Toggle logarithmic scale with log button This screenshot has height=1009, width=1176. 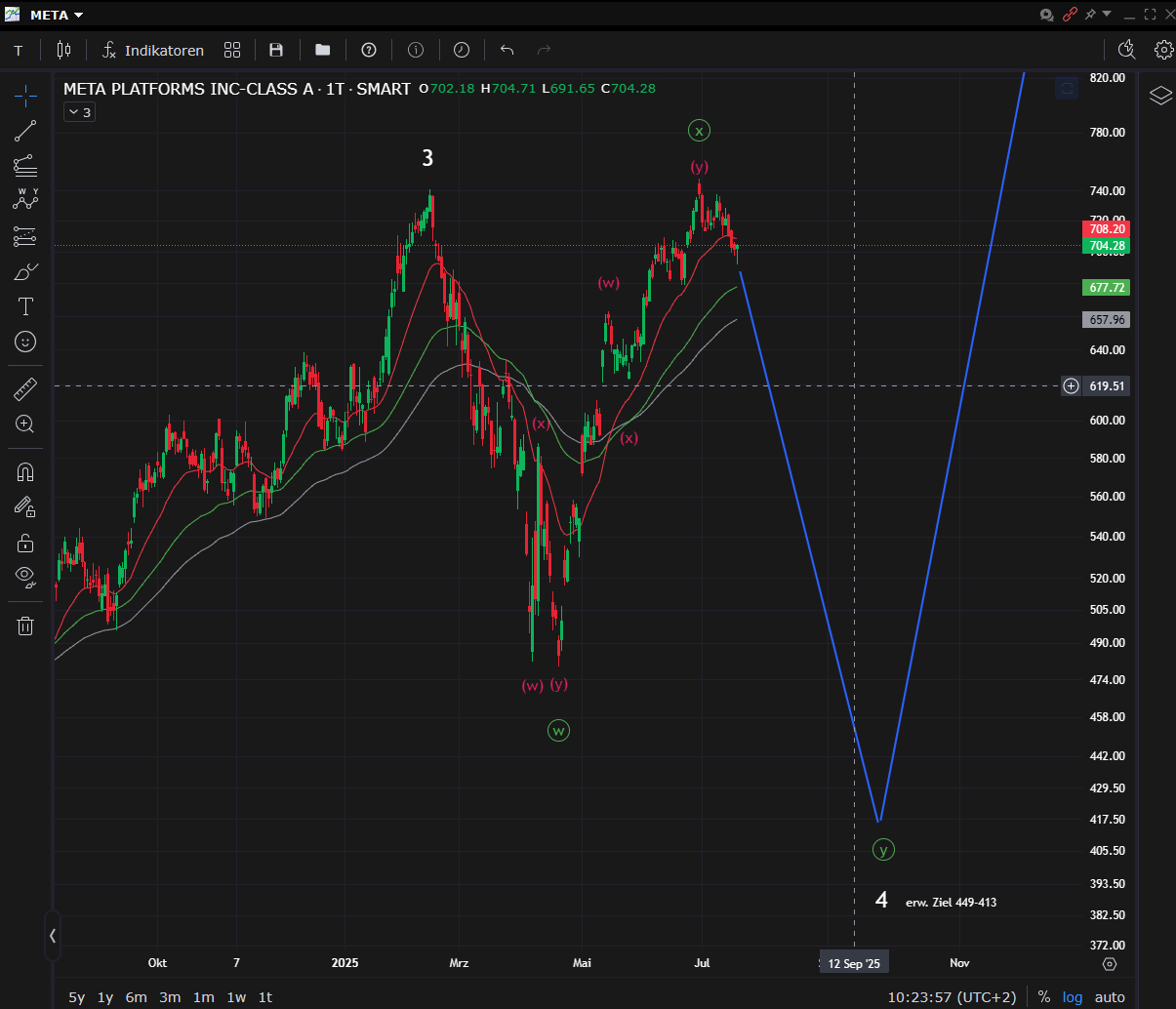click(x=1073, y=997)
